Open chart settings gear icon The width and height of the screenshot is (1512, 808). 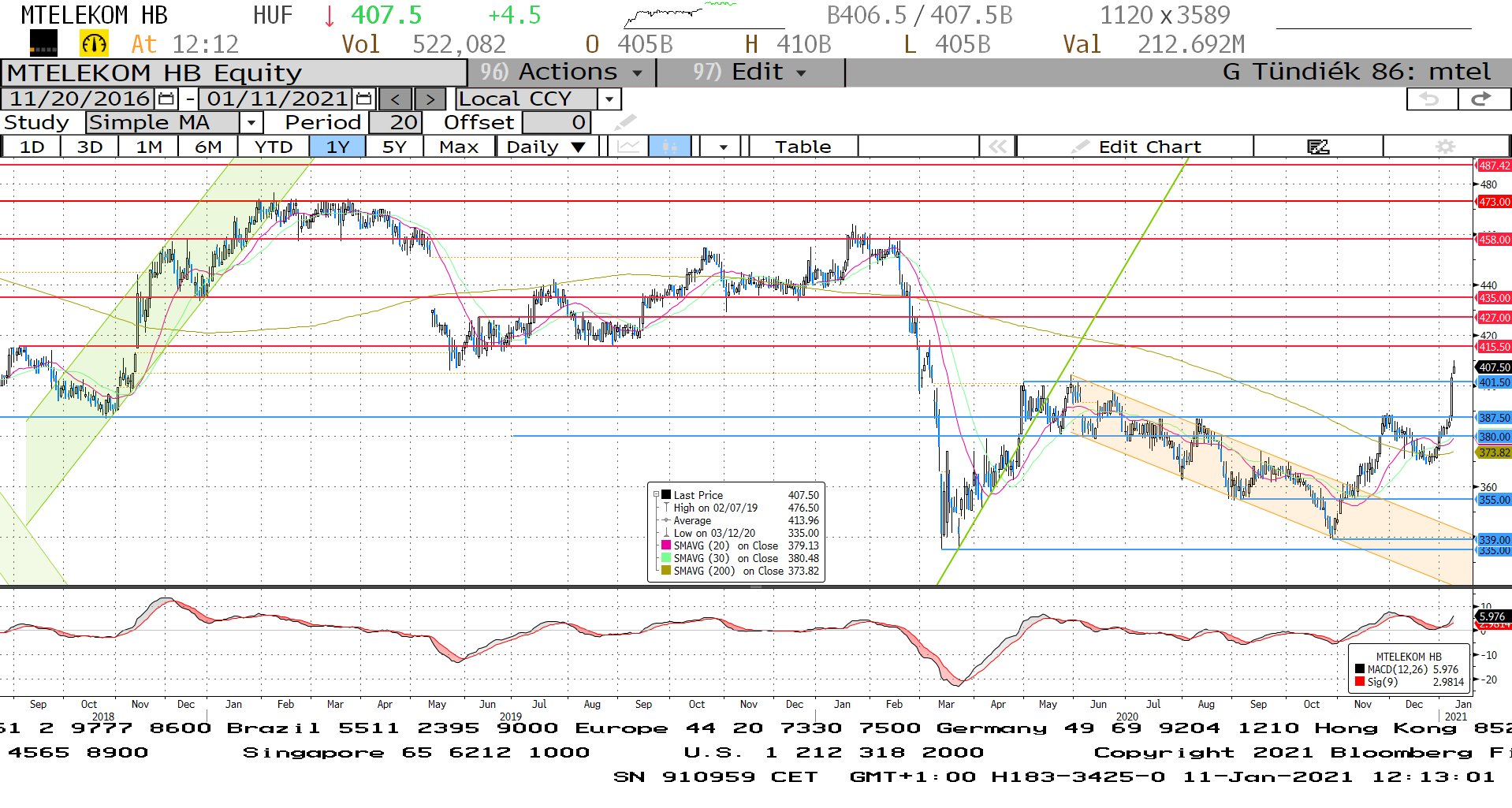tap(1445, 147)
